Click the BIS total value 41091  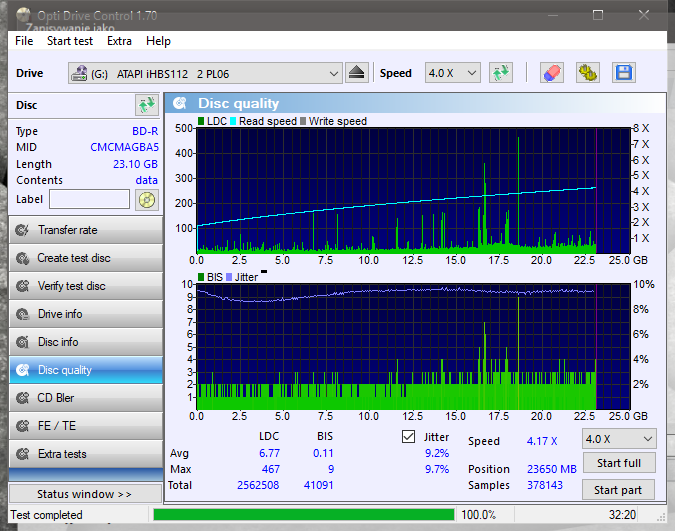click(x=319, y=485)
